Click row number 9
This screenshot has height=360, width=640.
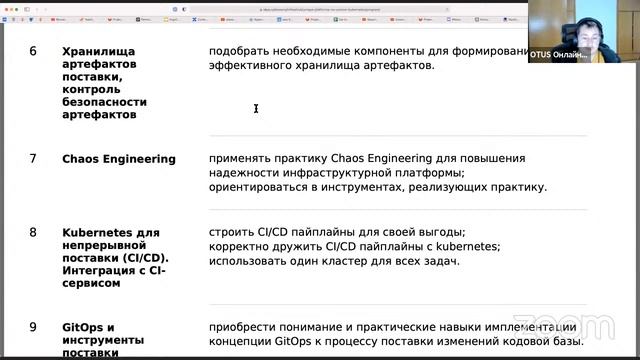(33, 327)
